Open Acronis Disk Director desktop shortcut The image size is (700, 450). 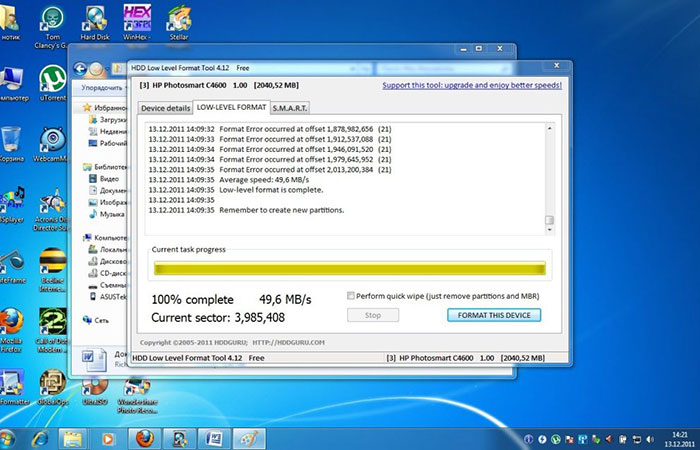pyautogui.click(x=52, y=210)
